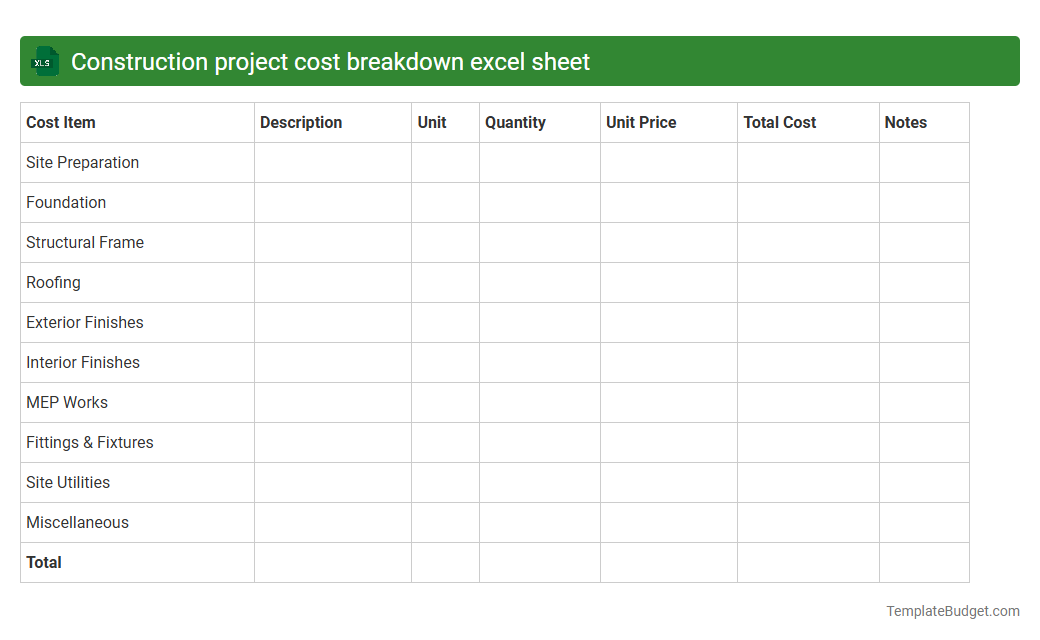The height and width of the screenshot is (640, 1040).
Task: Select the Notes column header
Action: click(x=906, y=122)
